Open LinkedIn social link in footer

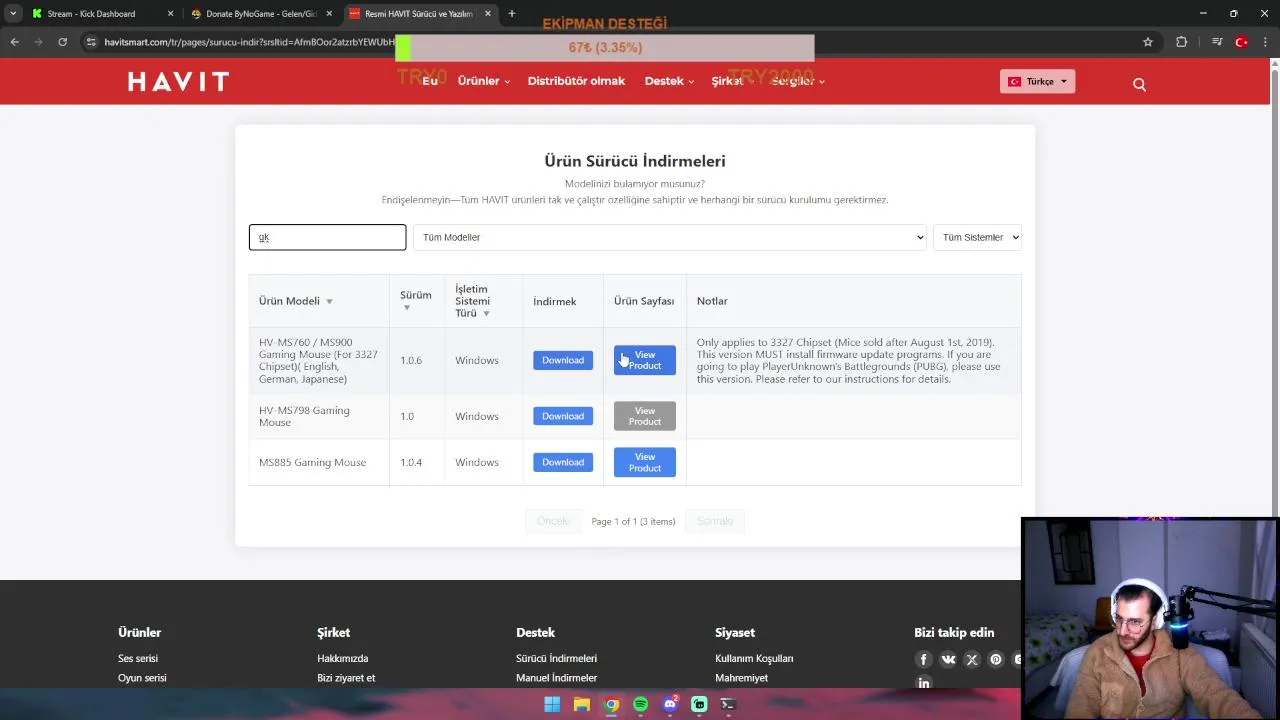(923, 683)
